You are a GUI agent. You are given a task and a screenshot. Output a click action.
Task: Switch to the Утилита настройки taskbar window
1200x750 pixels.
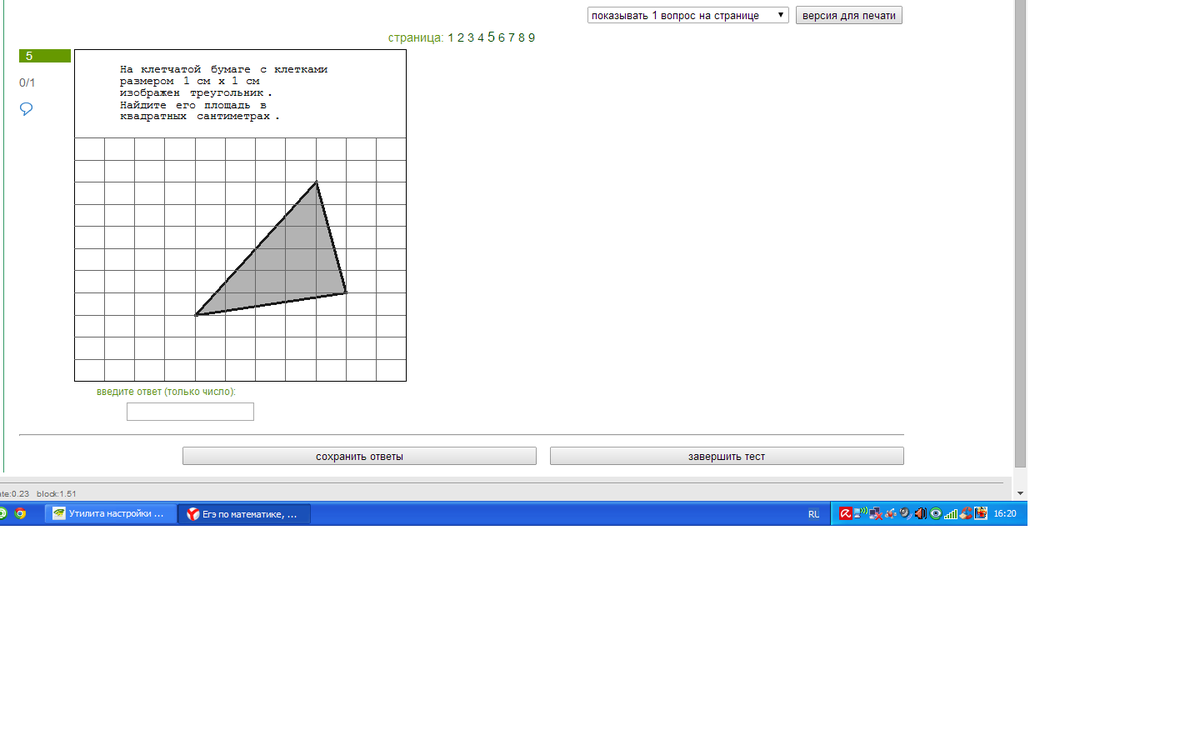pyautogui.click(x=110, y=514)
